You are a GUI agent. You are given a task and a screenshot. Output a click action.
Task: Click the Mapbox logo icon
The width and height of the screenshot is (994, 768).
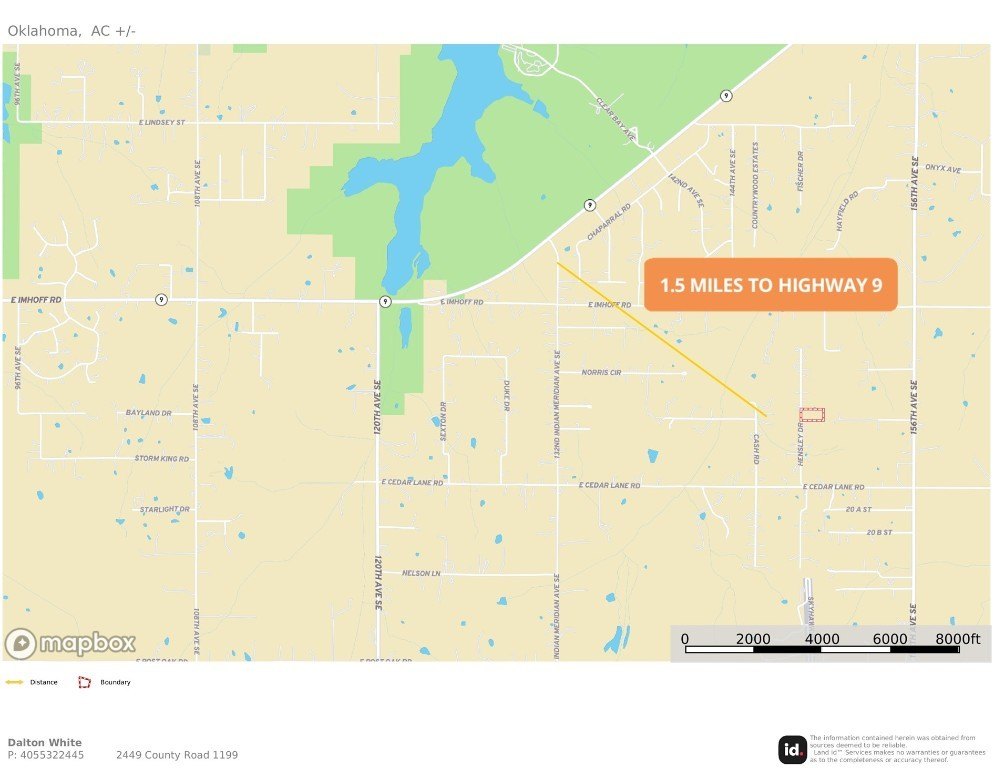(x=20, y=643)
